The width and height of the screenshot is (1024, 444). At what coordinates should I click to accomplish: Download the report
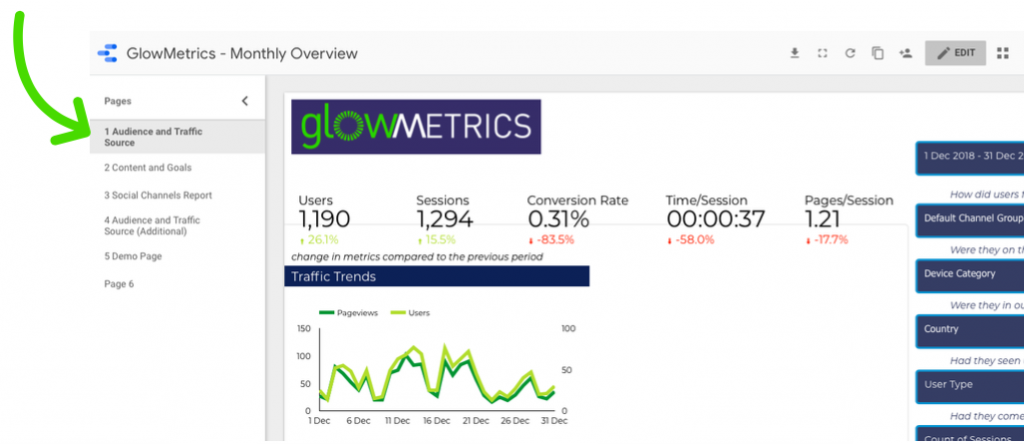795,54
